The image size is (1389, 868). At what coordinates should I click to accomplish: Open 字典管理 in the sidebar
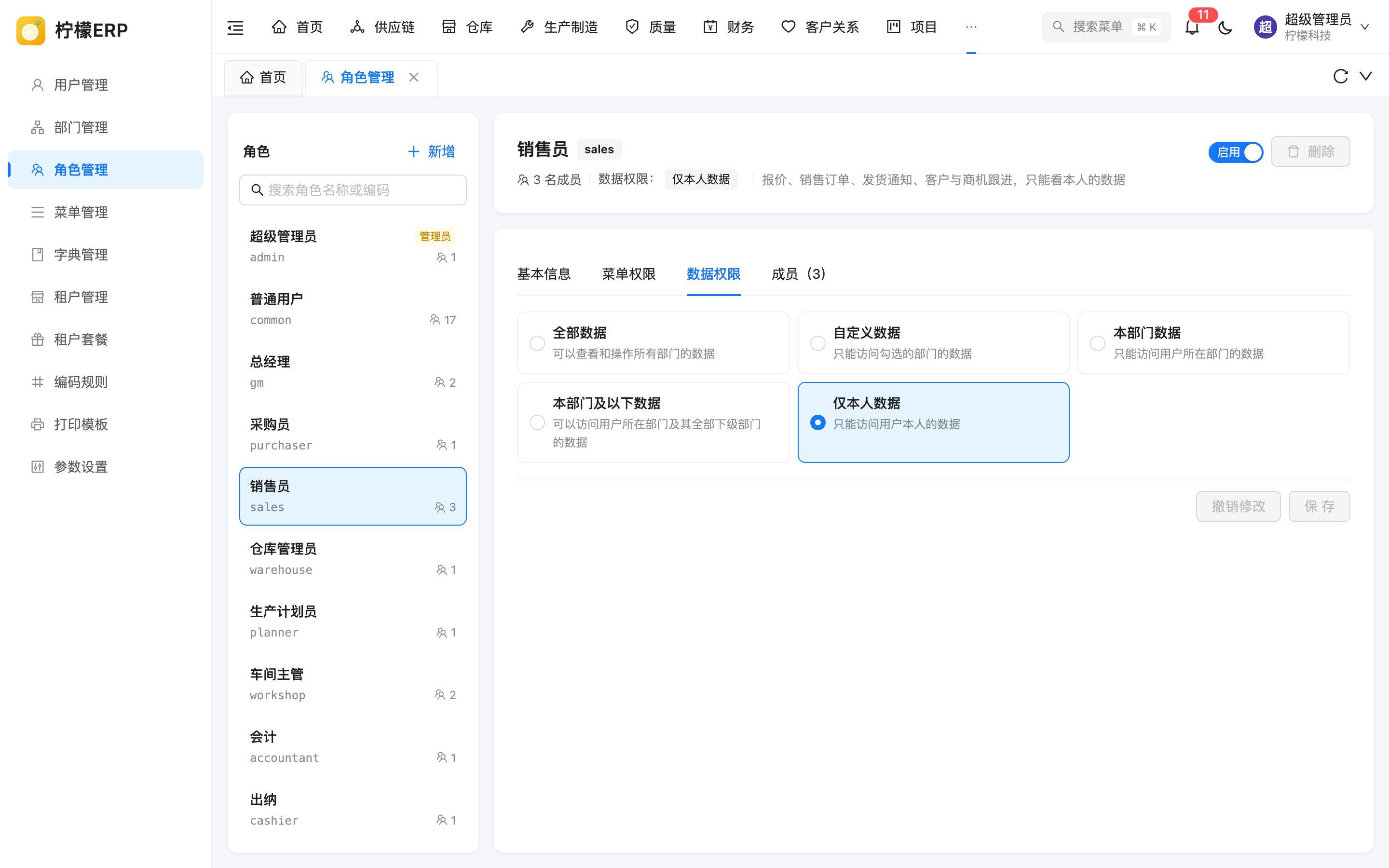[106, 255]
